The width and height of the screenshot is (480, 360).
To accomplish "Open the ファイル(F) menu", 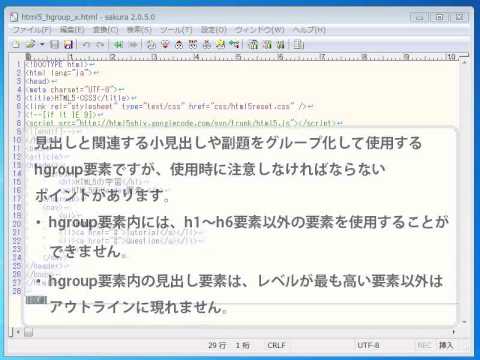I will click(32, 30).
